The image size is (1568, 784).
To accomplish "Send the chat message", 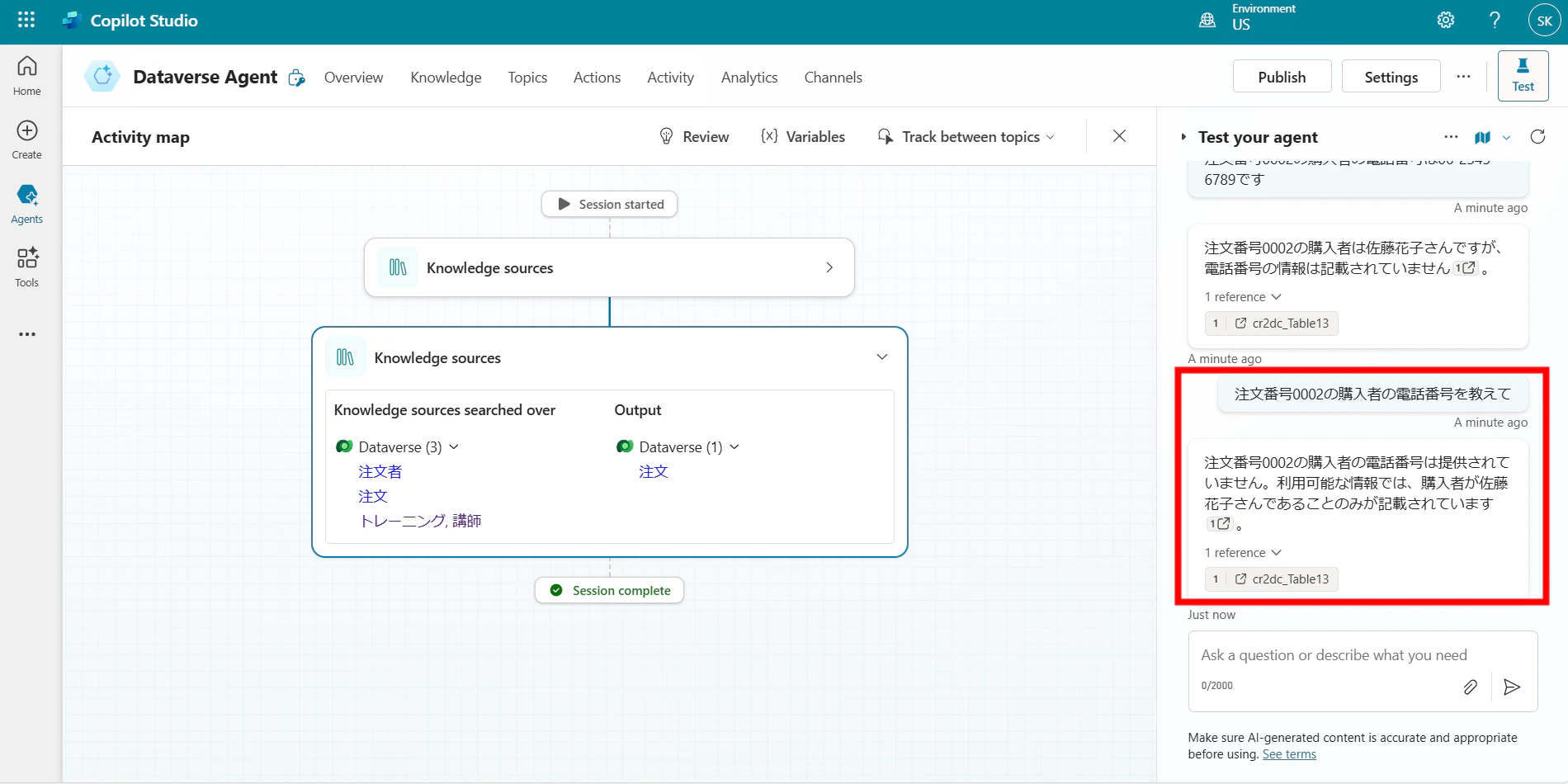I will click(1512, 687).
